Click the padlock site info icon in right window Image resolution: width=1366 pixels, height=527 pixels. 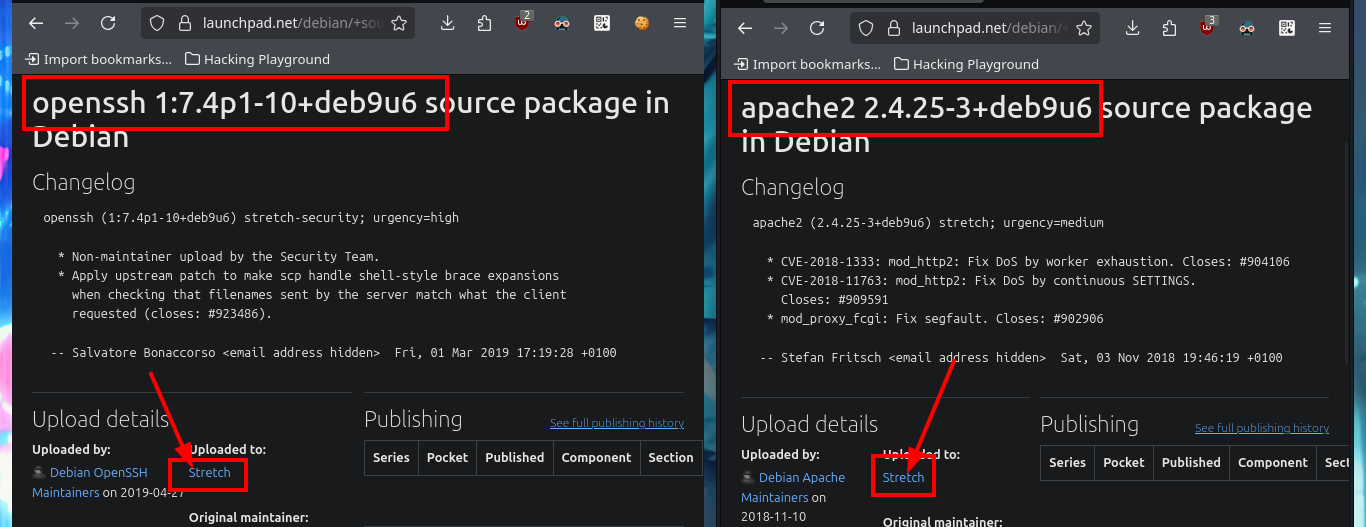(892, 28)
